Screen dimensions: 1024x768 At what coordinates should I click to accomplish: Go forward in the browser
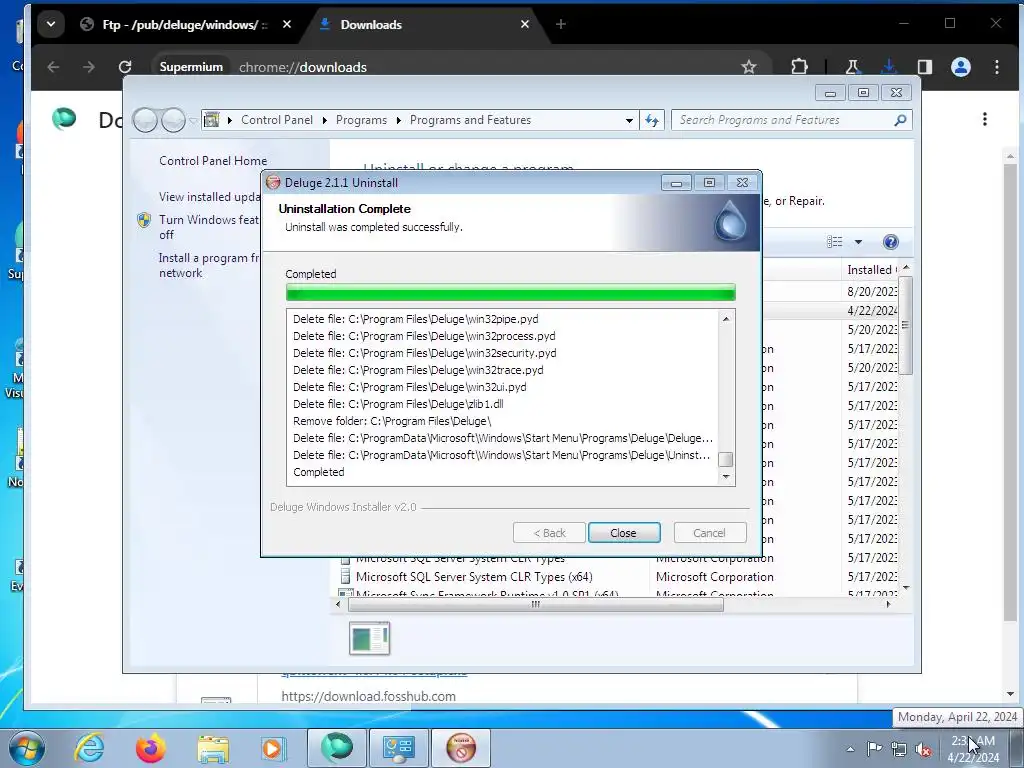coord(89,67)
